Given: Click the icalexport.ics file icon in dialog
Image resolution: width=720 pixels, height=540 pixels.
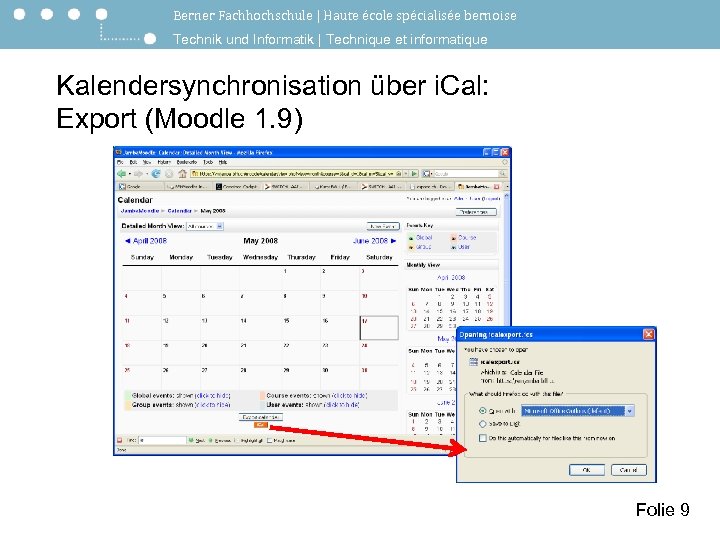Looking at the screenshot, I should click(473, 362).
